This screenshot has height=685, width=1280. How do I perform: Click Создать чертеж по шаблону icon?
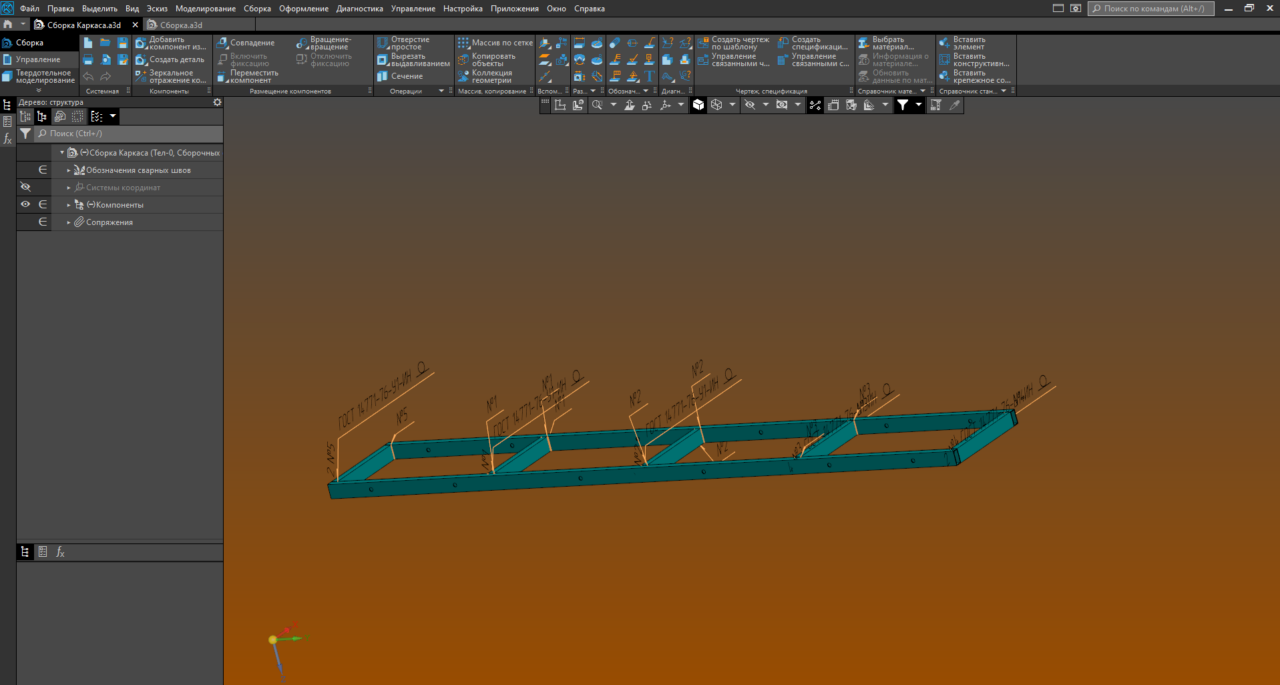703,43
